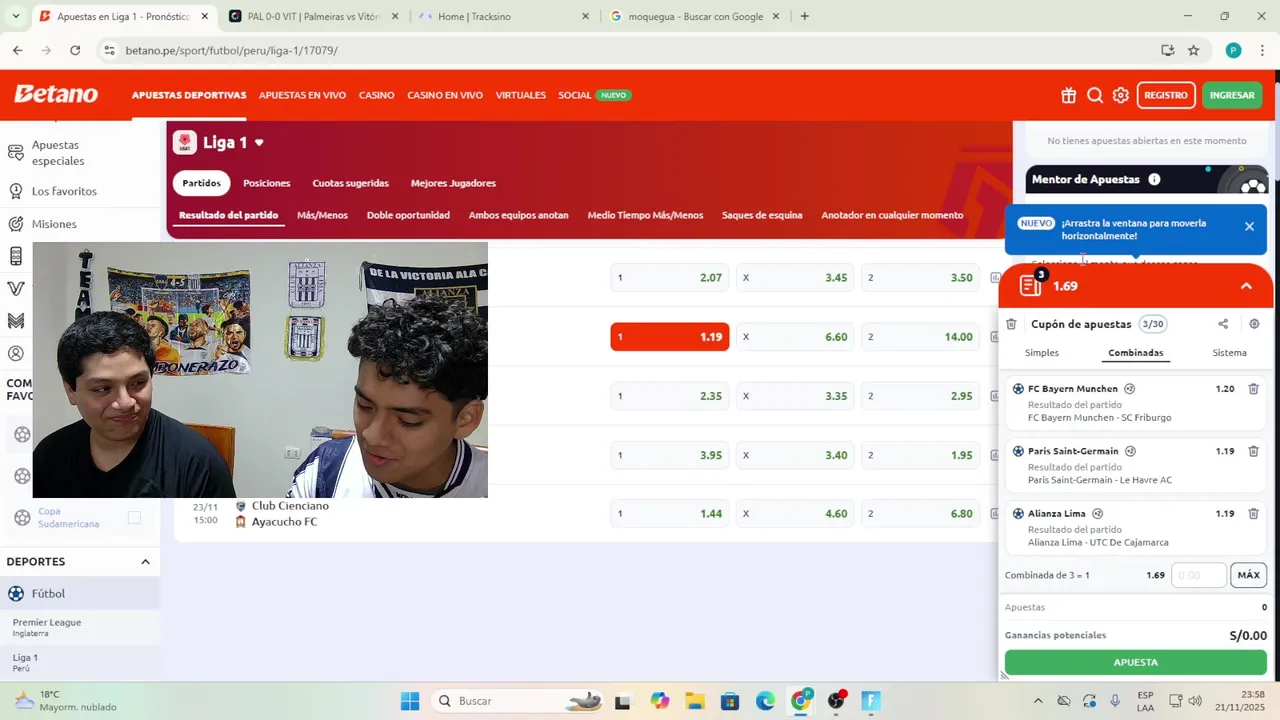
Task: Clear all bets with coupon trash icon
Action: [1011, 324]
